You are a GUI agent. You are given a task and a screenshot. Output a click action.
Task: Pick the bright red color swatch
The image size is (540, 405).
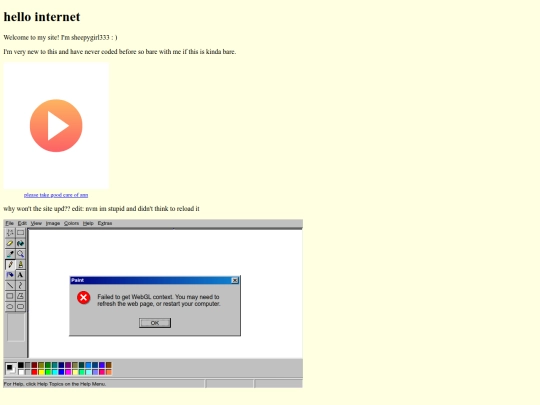34,372
